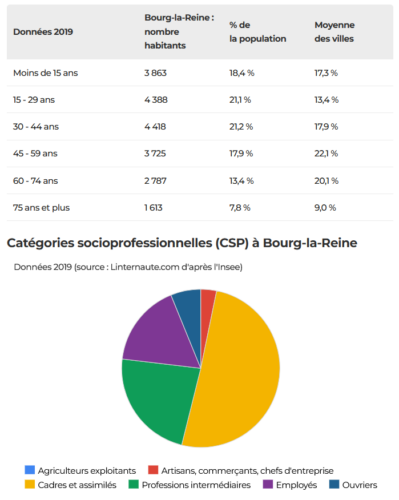Image resolution: width=399 pixels, height=500 pixels.
Task: Click the Moins de 15 ans row label
Action: click(46, 73)
